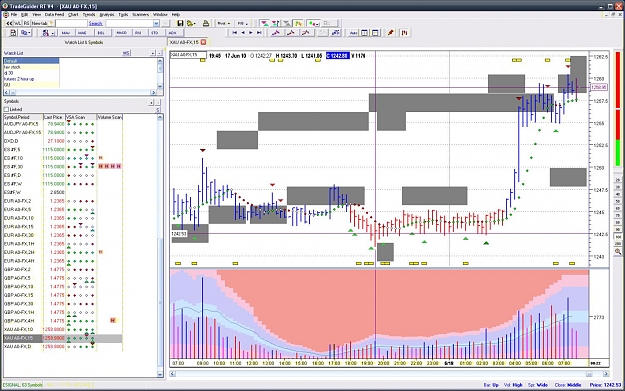Select the 'futures 2 hour up' watch list
Image resolution: width=625 pixels, height=391 pixels.
pyautogui.click(x=31, y=79)
